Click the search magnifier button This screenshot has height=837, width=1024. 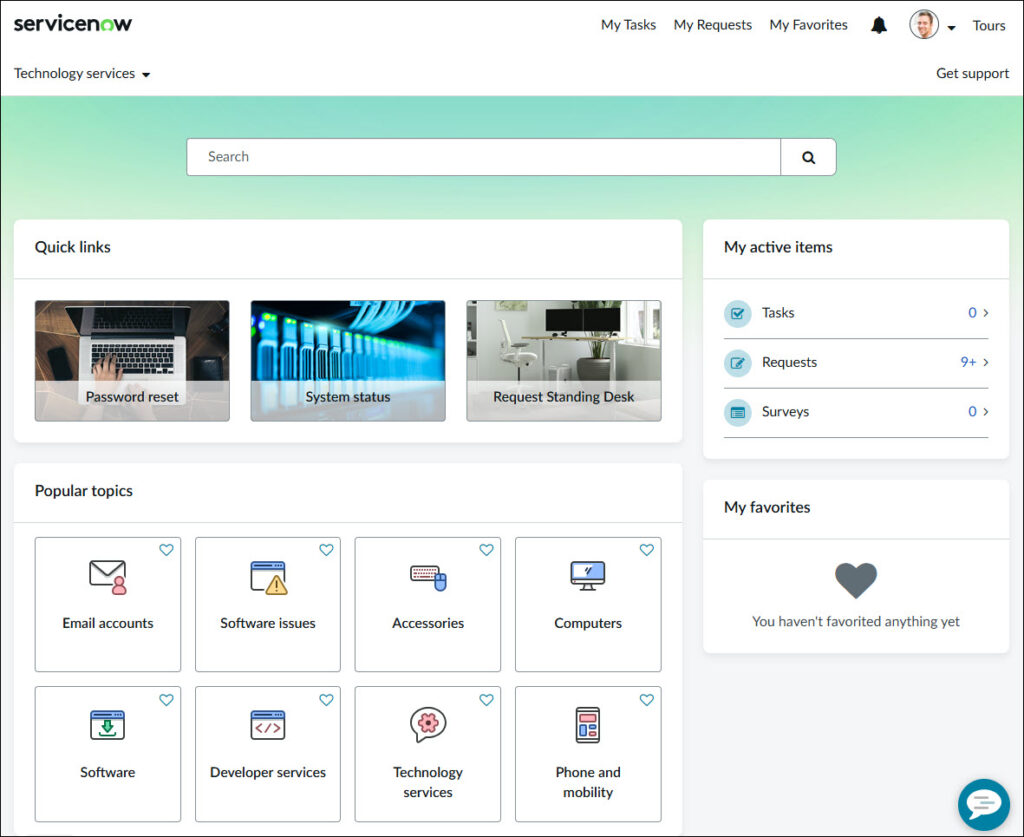click(x=808, y=157)
